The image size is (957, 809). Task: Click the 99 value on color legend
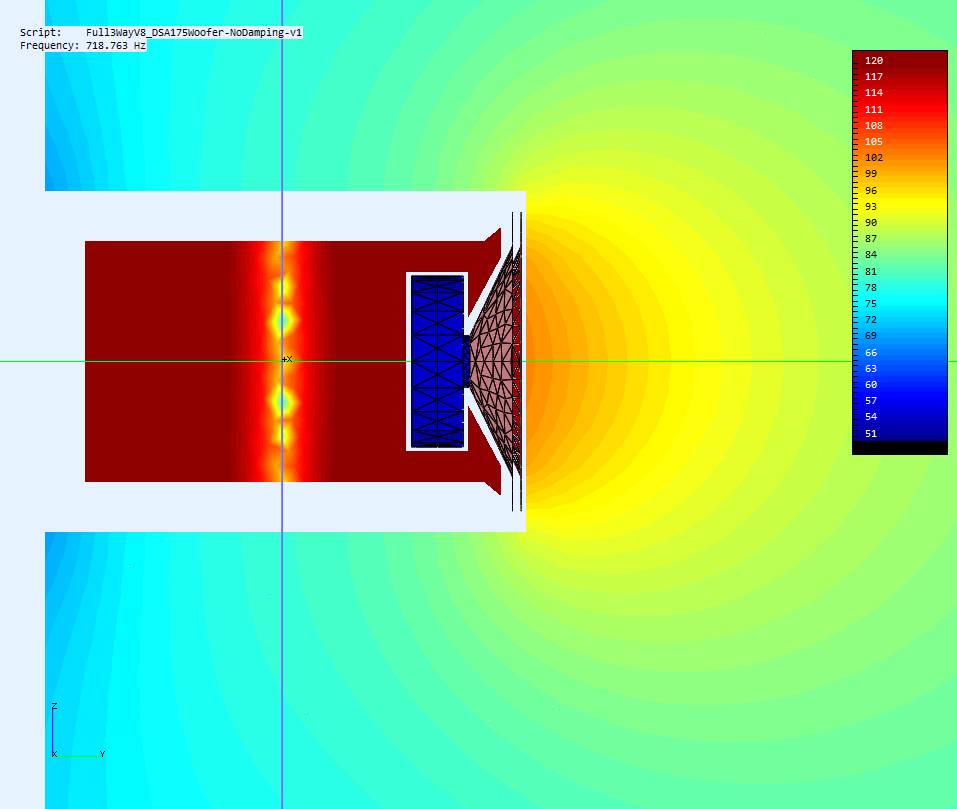871,174
